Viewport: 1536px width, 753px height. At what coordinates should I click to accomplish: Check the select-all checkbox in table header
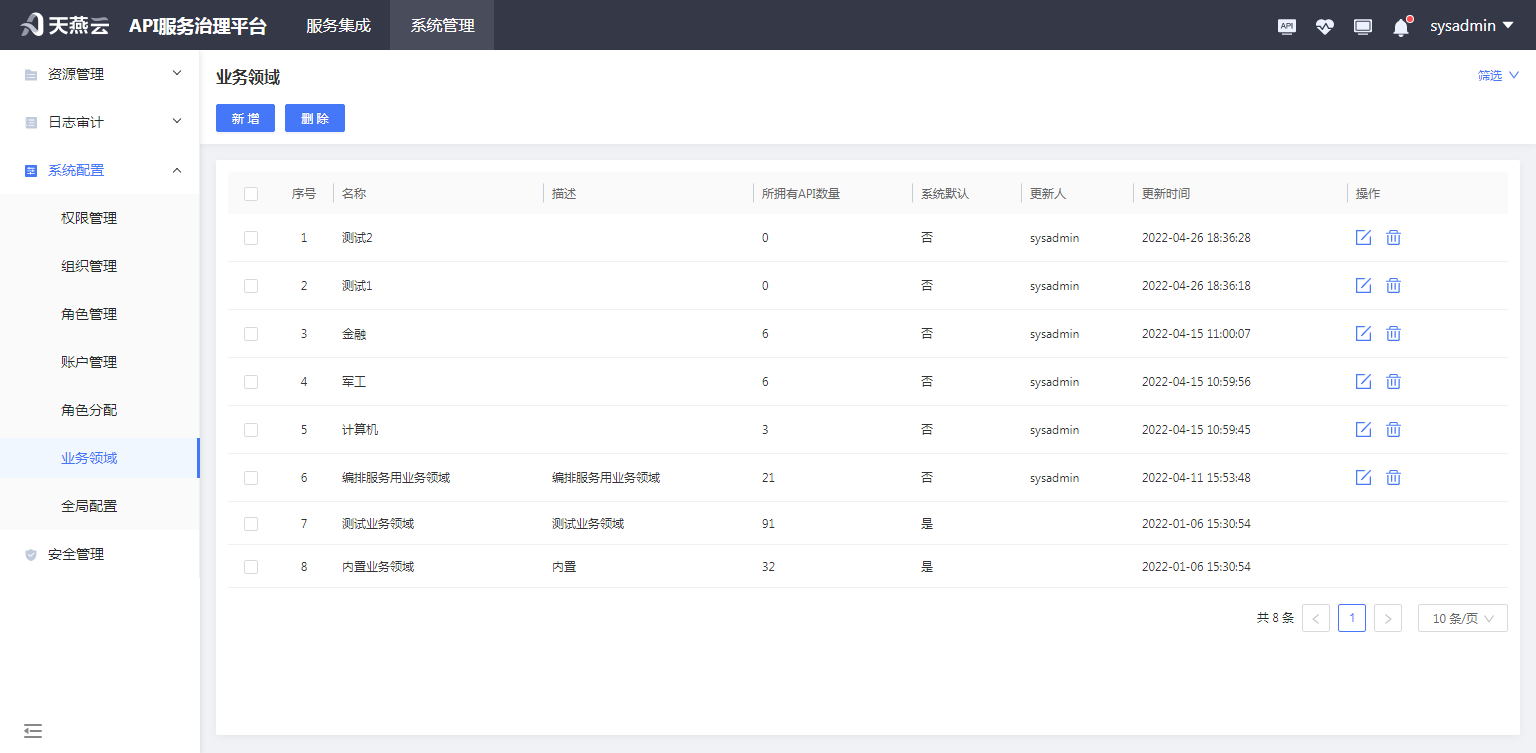(x=251, y=193)
